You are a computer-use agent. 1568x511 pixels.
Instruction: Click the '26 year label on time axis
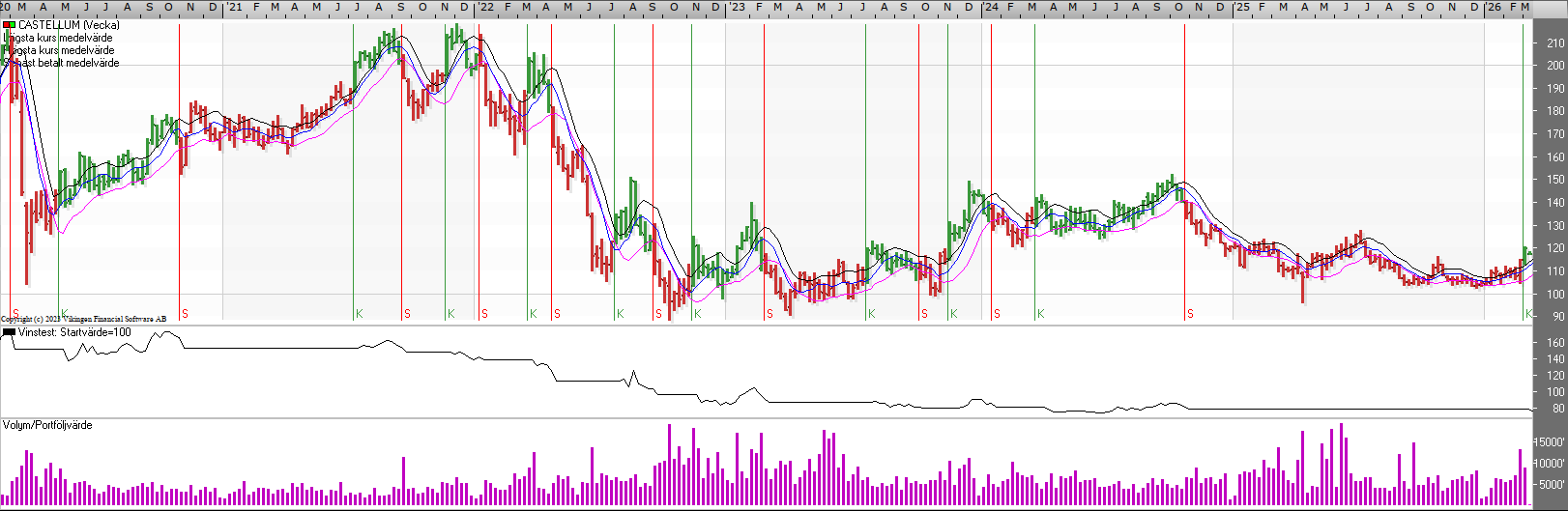pyautogui.click(x=1494, y=7)
